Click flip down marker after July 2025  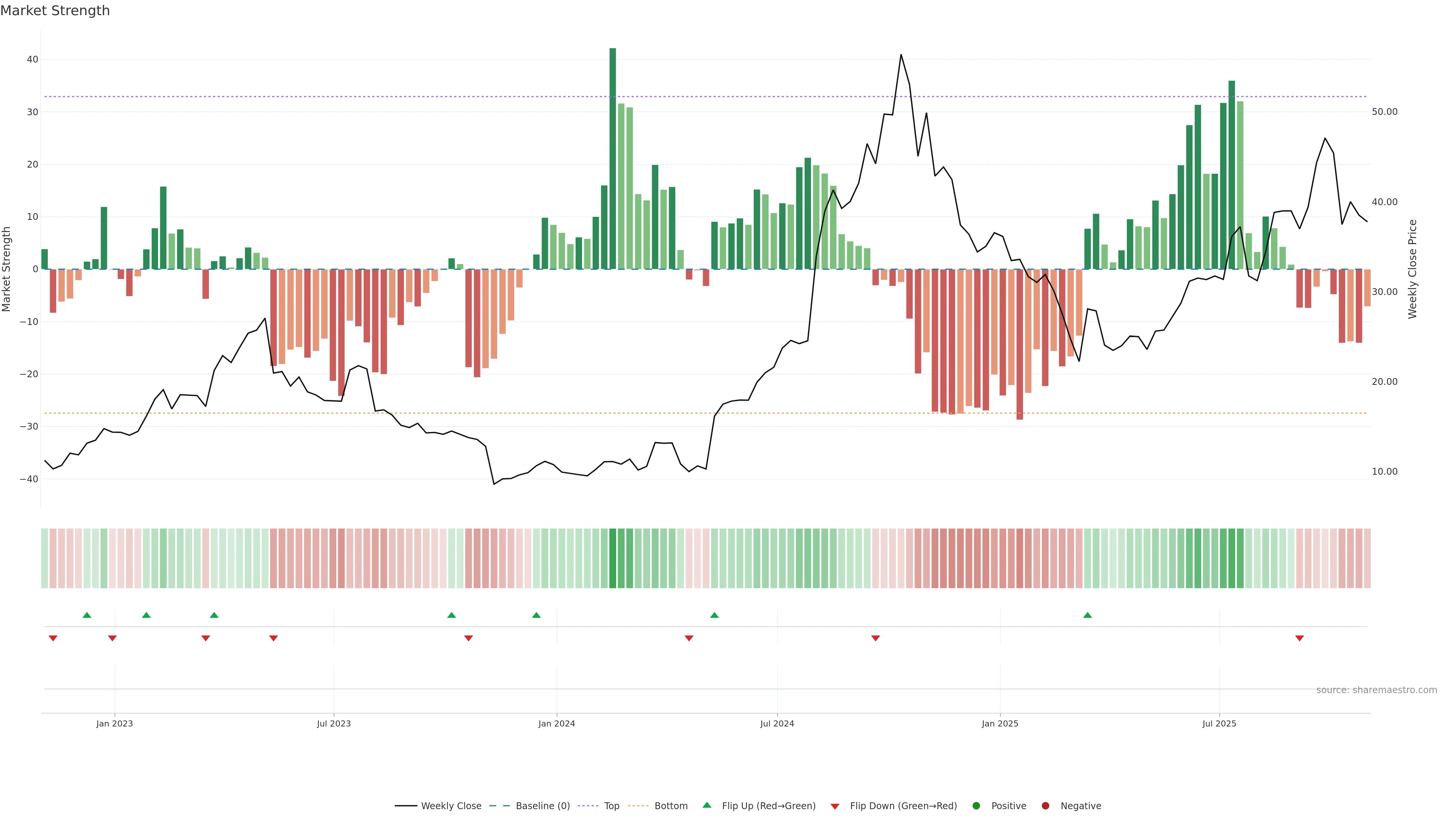1299,638
